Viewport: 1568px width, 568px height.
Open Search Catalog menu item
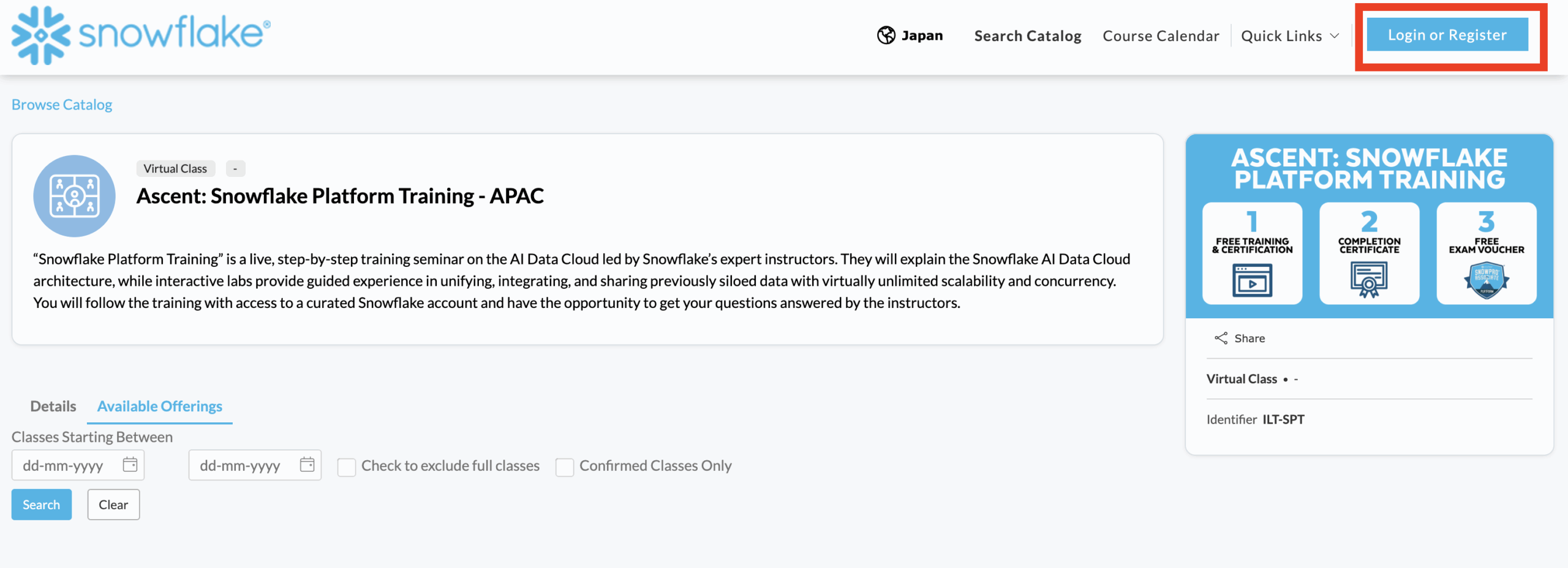[x=1027, y=36]
